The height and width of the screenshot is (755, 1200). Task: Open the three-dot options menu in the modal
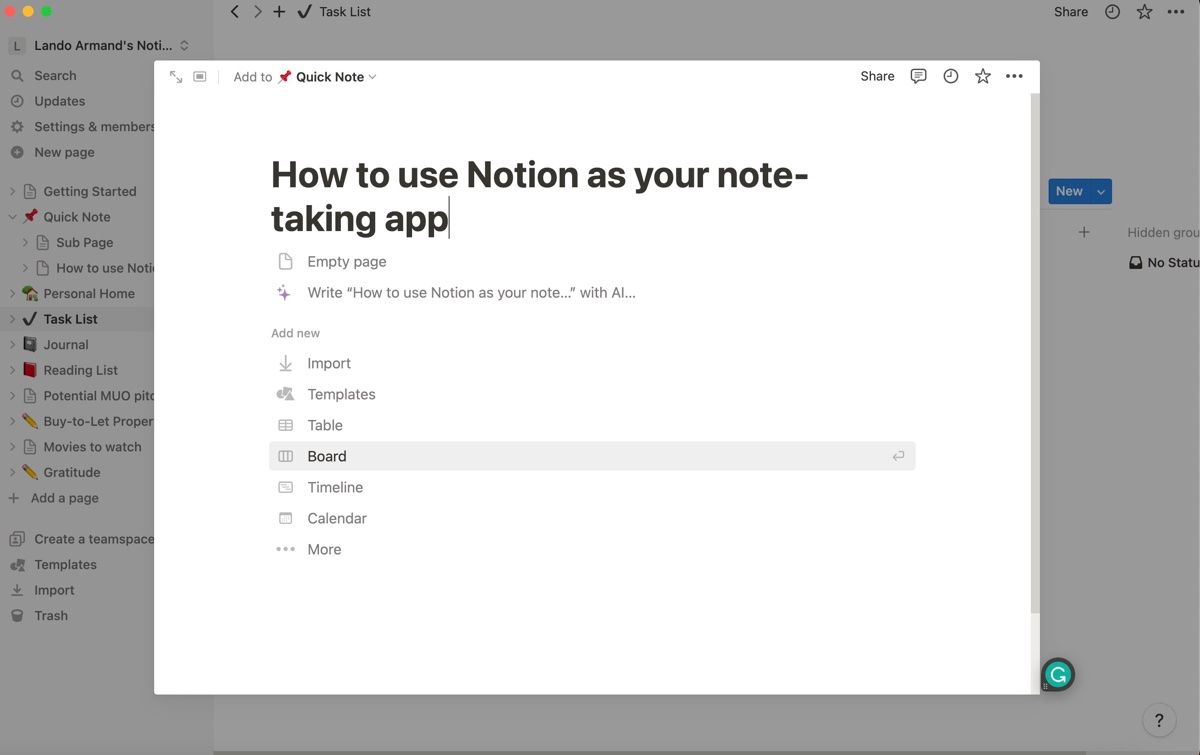(x=1014, y=76)
